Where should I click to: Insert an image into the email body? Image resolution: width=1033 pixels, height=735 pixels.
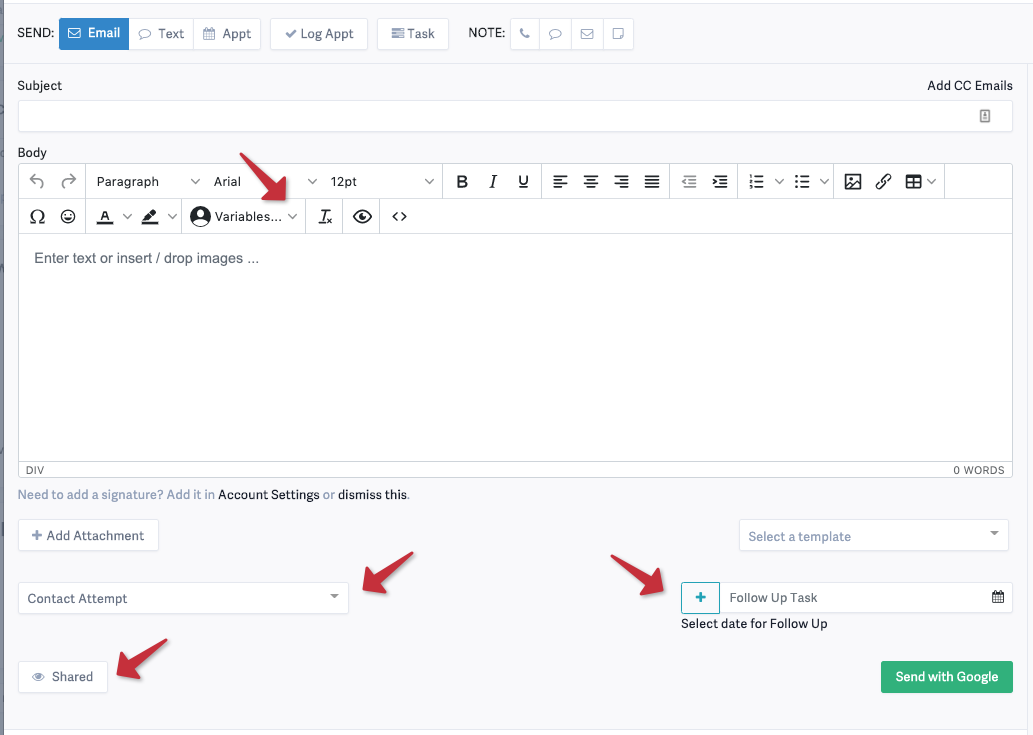852,181
